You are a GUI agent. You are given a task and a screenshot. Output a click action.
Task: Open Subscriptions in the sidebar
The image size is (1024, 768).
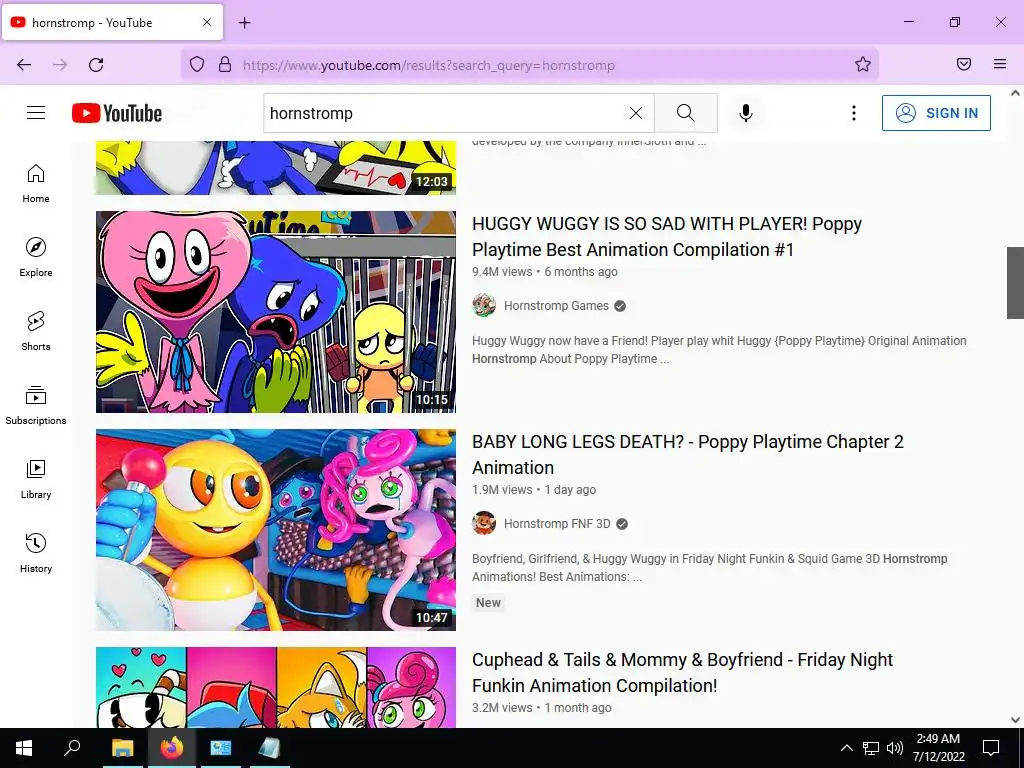36,405
